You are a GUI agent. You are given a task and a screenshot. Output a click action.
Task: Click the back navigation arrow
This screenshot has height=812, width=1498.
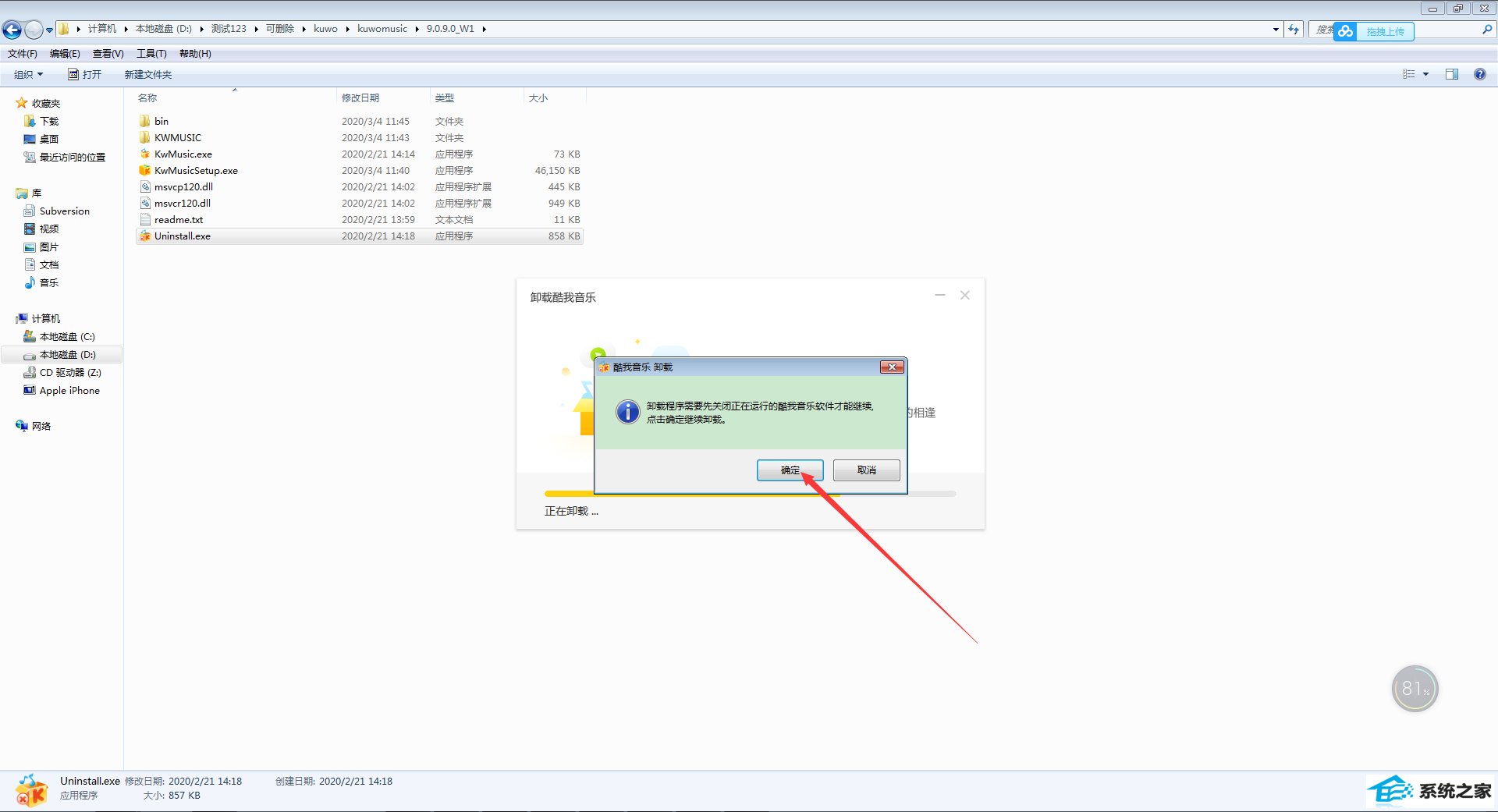point(12,30)
